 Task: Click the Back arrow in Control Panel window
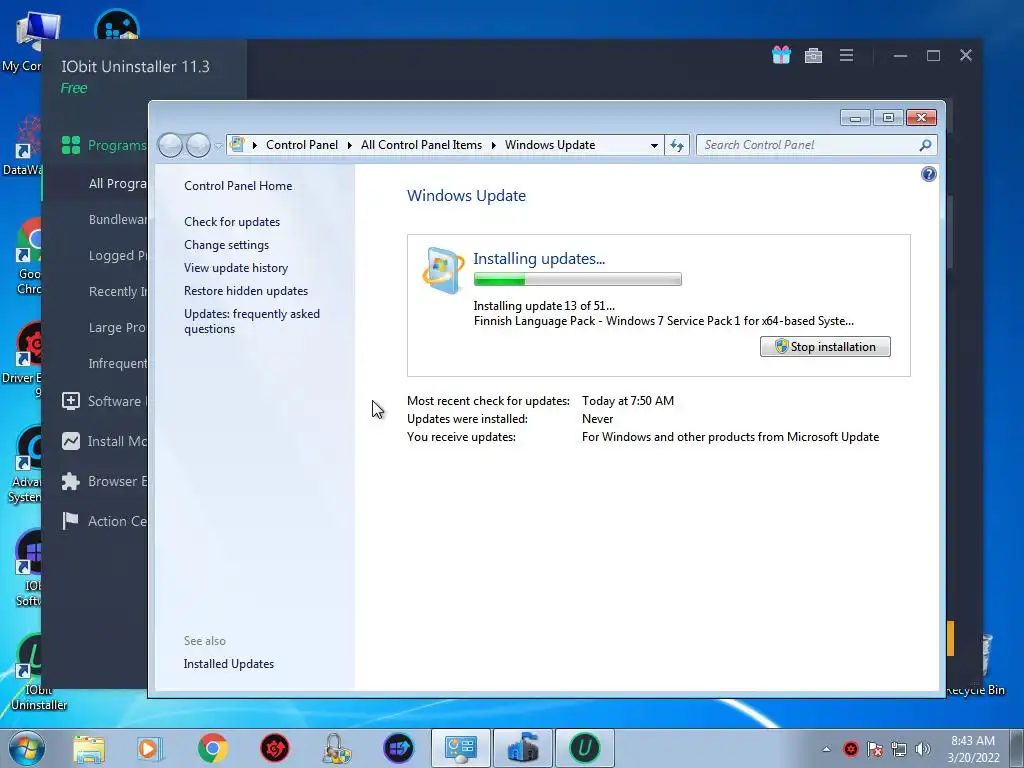[x=170, y=145]
